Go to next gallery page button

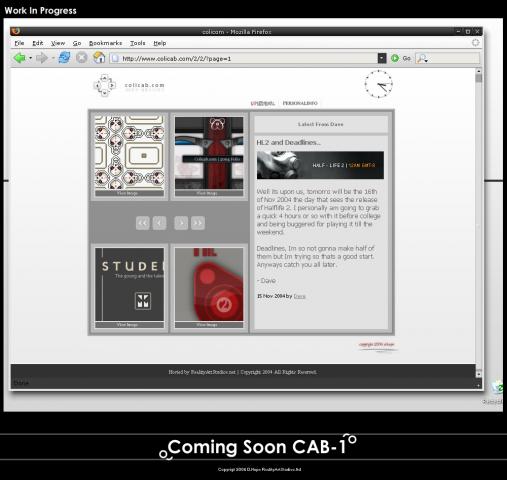point(181,223)
